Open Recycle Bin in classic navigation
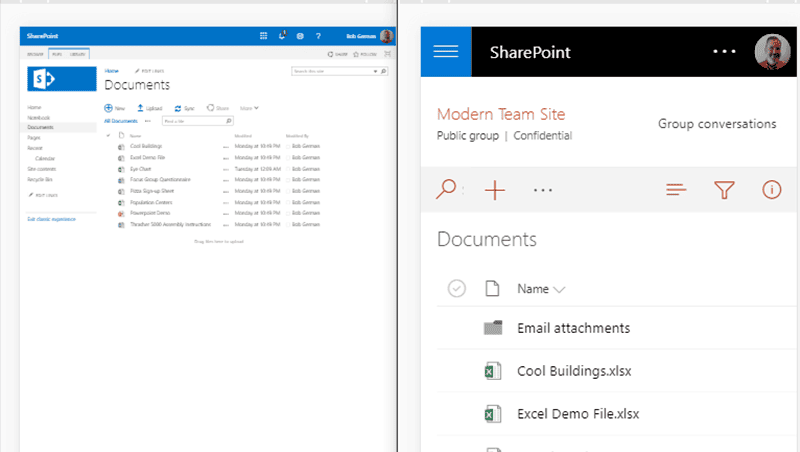 tap(40, 180)
